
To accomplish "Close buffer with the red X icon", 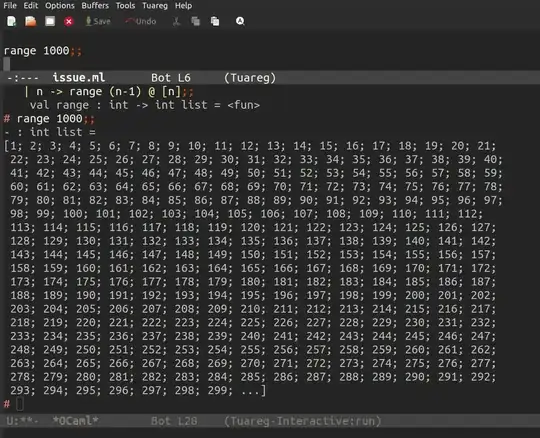I will coord(69,22).
